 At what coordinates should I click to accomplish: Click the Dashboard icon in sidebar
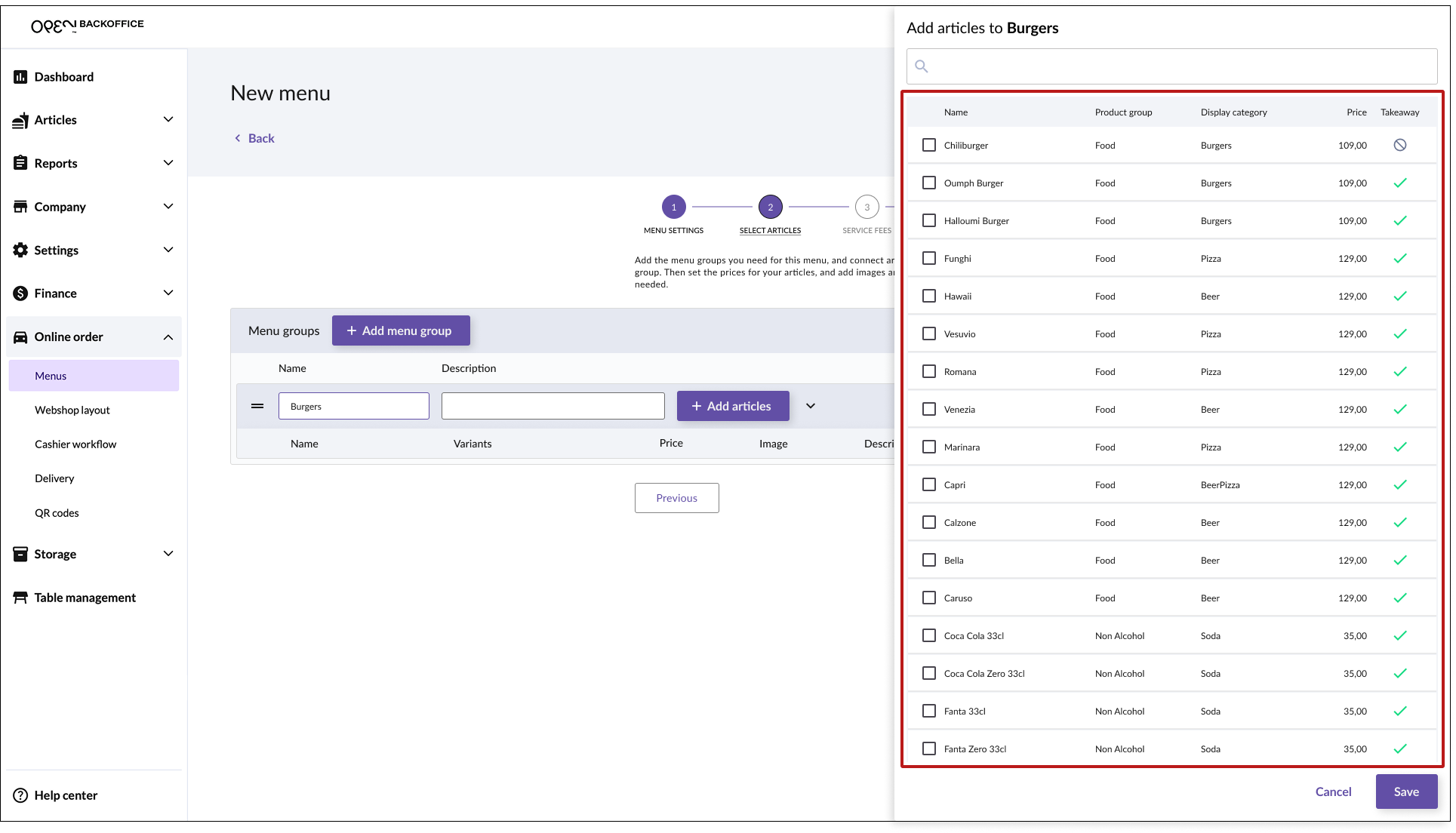pos(20,77)
